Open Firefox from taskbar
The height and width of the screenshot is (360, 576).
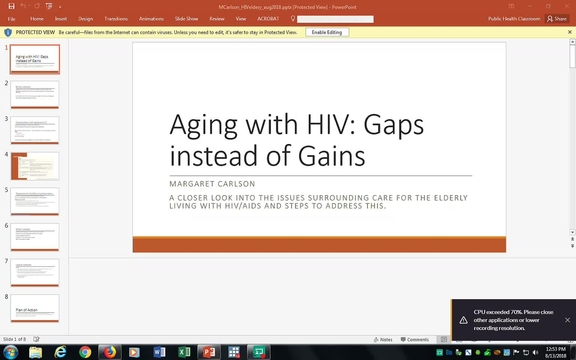click(109, 352)
